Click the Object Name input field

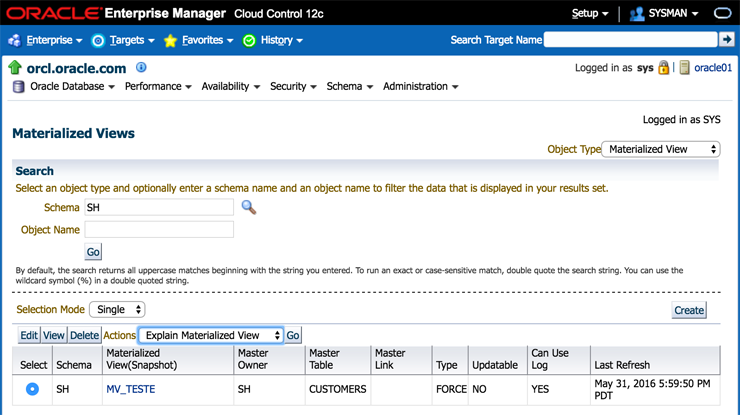[x=159, y=230]
